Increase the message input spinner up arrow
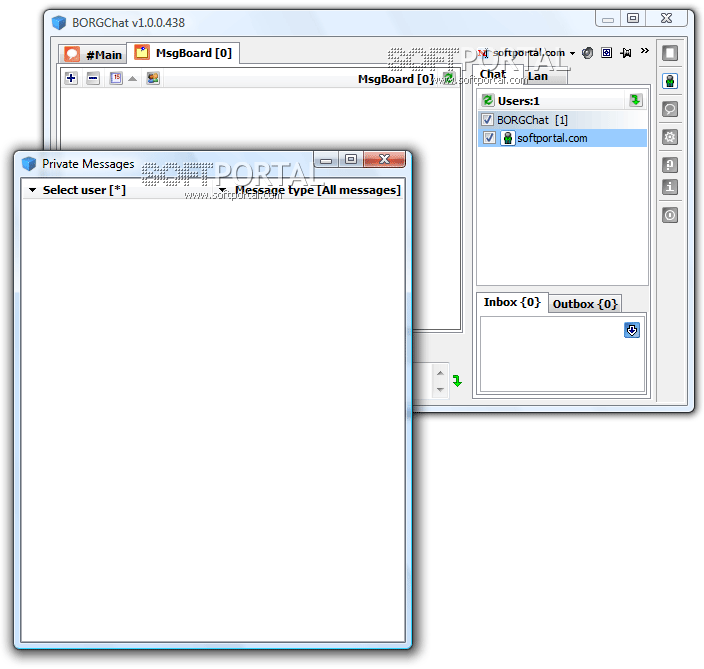 440,373
